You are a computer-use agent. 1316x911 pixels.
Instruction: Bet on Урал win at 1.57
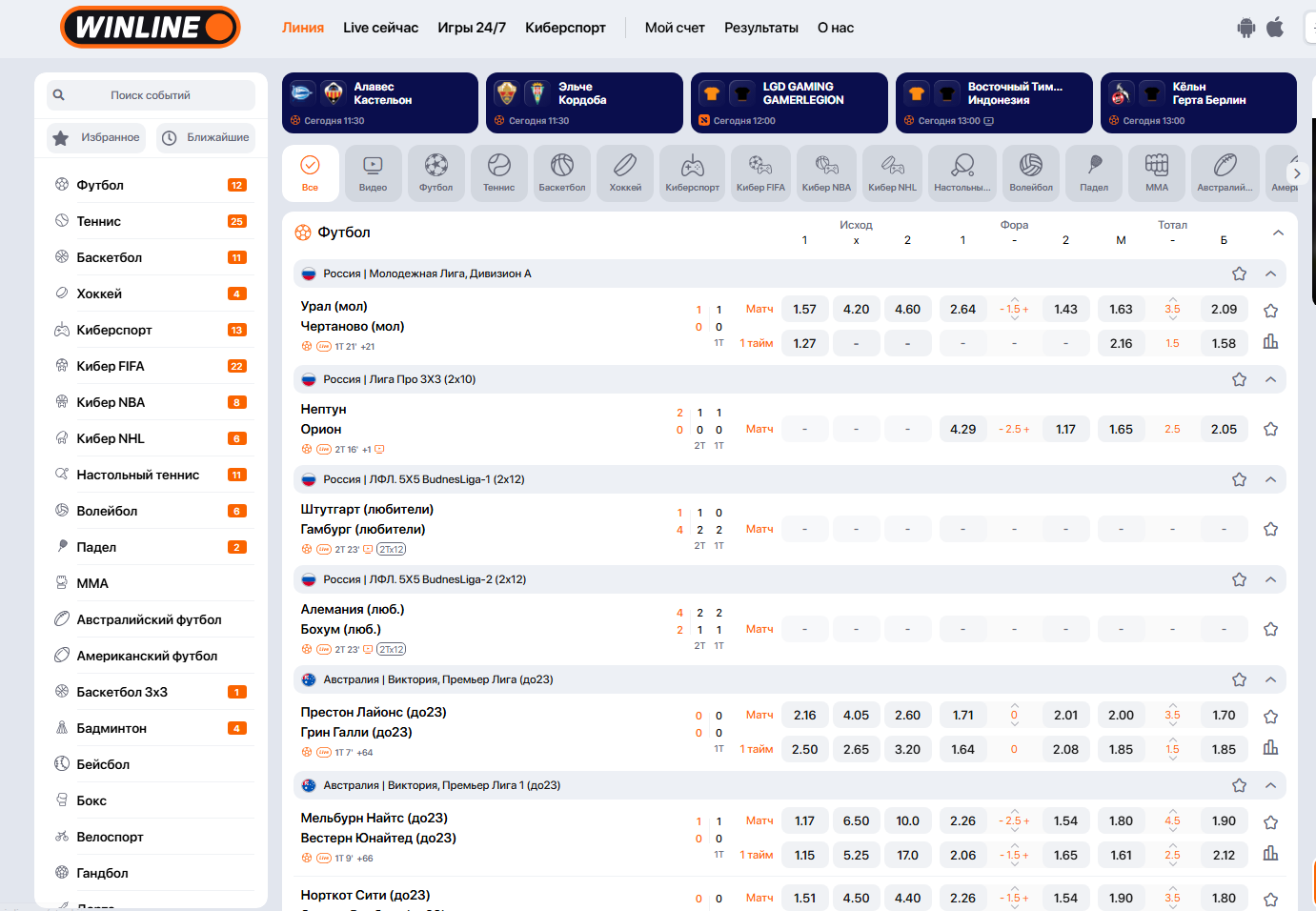click(804, 309)
